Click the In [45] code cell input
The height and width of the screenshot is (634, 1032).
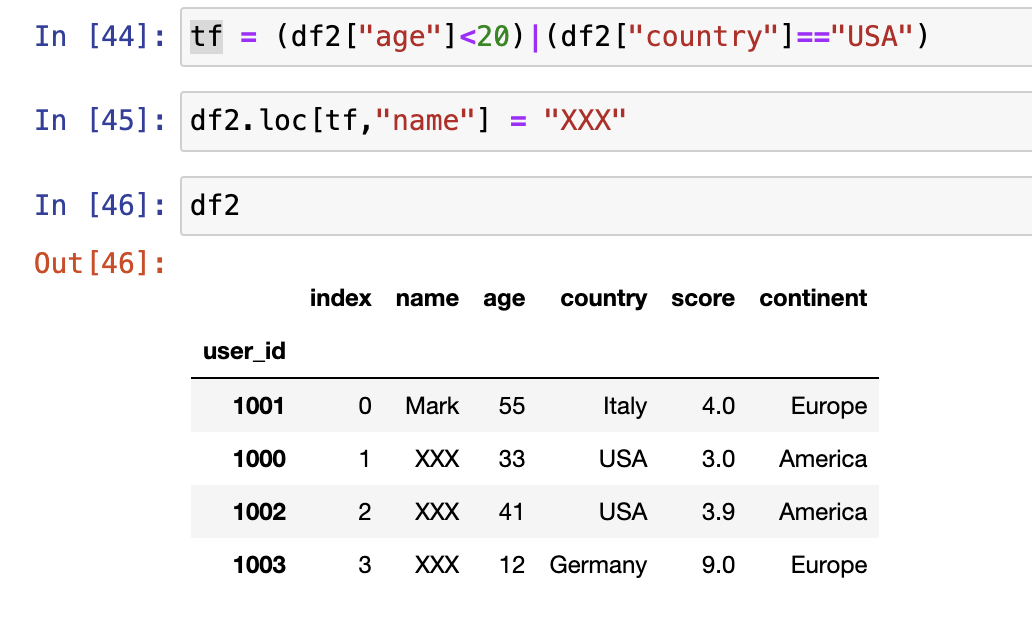coord(606,121)
